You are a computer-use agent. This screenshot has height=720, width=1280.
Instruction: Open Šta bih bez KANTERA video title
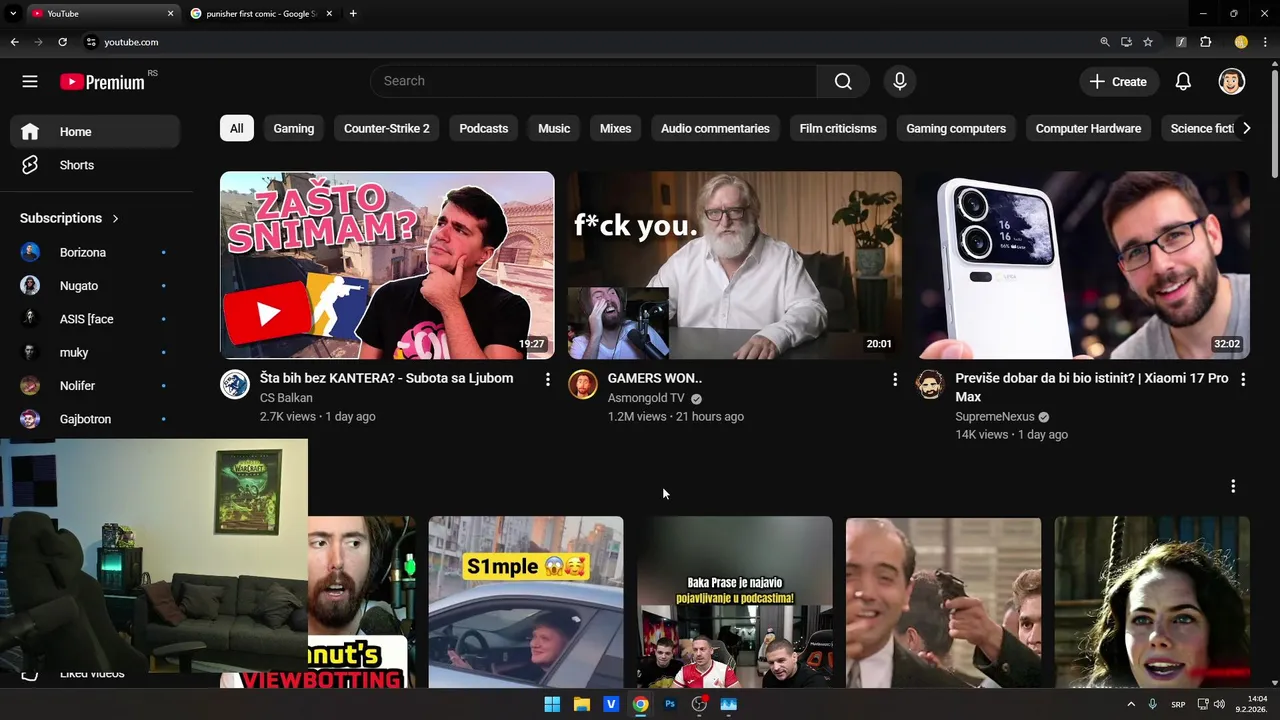coord(386,378)
